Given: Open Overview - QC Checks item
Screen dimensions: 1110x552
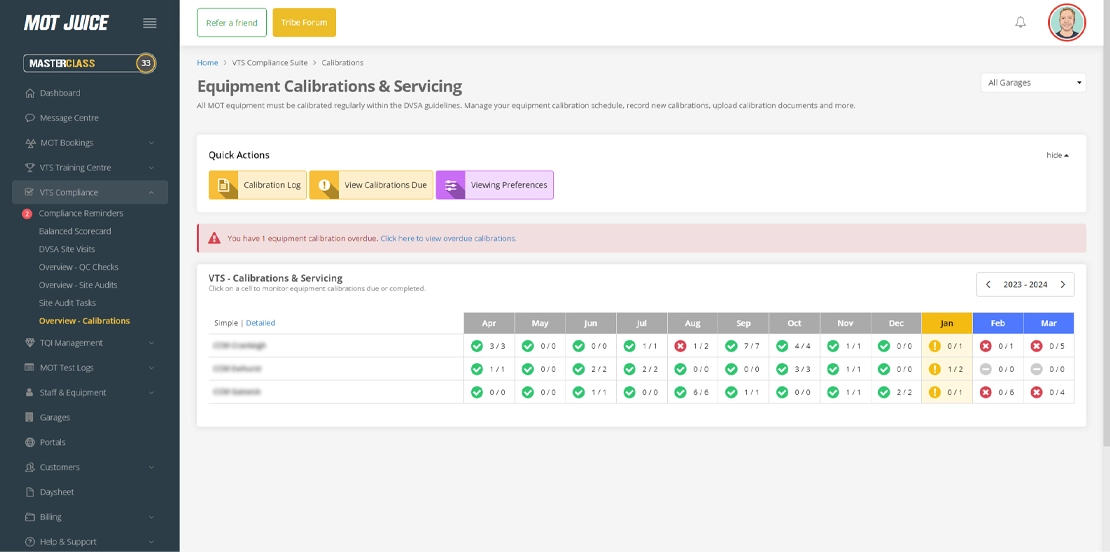Looking at the screenshot, I should click(x=79, y=267).
